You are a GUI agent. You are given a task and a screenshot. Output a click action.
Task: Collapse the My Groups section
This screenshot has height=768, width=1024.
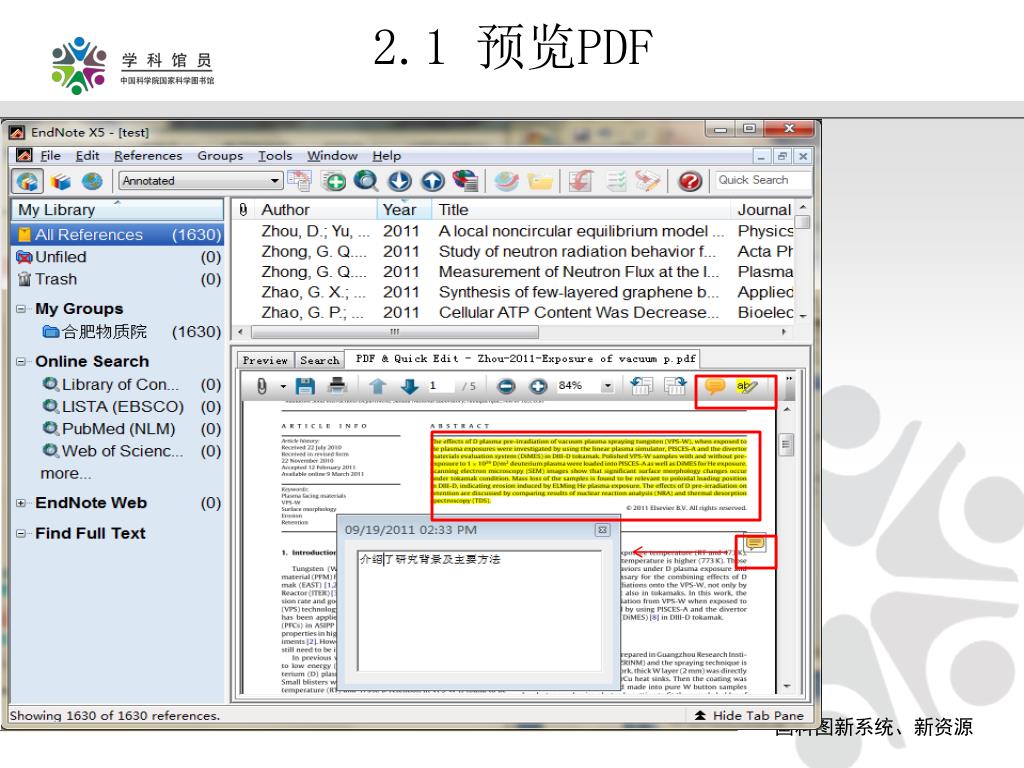(x=21, y=308)
